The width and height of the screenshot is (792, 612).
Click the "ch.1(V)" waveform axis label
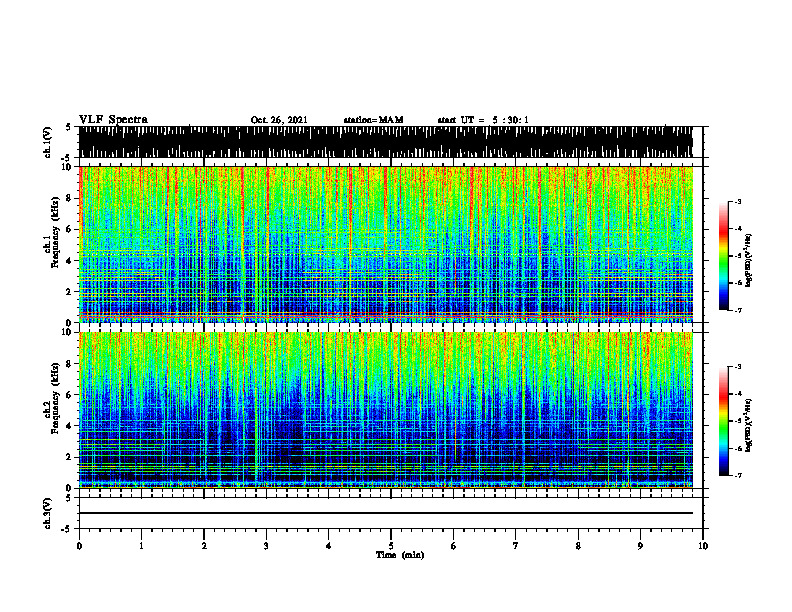coord(48,142)
